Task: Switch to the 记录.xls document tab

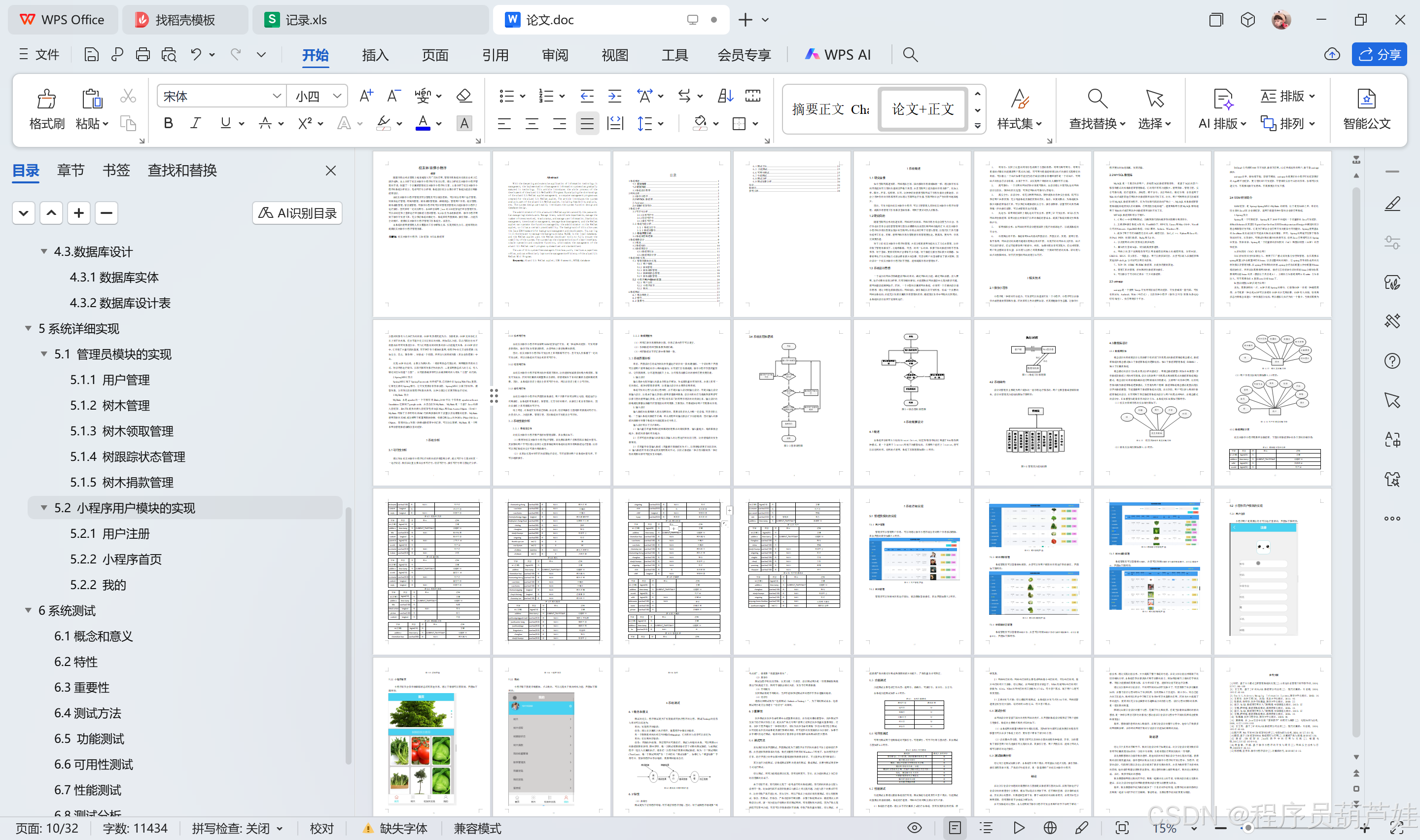Action: (x=371, y=20)
